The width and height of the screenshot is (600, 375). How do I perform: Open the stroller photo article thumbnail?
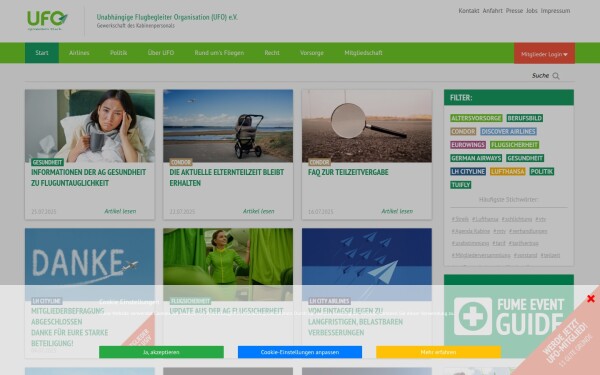[228, 126]
